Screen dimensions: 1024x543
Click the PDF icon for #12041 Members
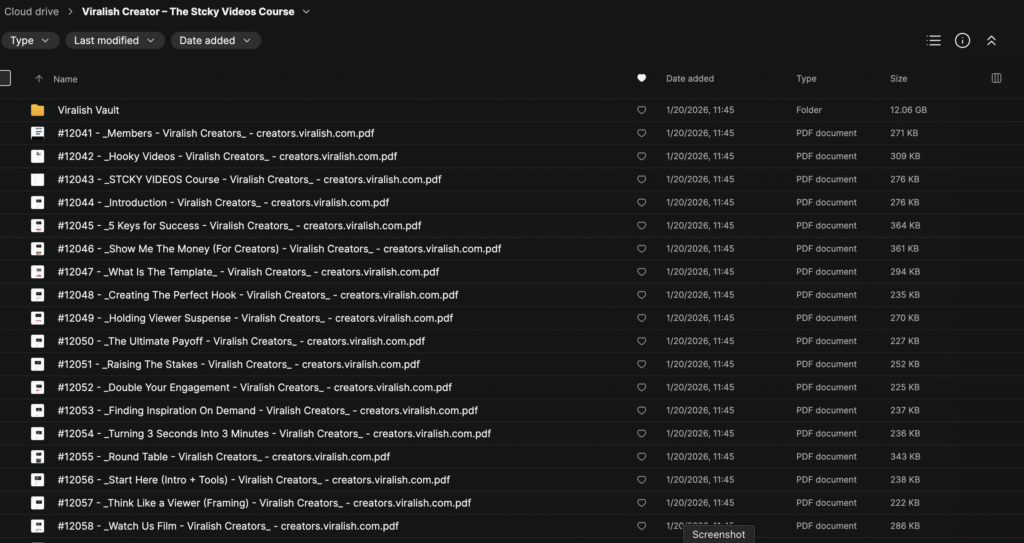pos(38,133)
